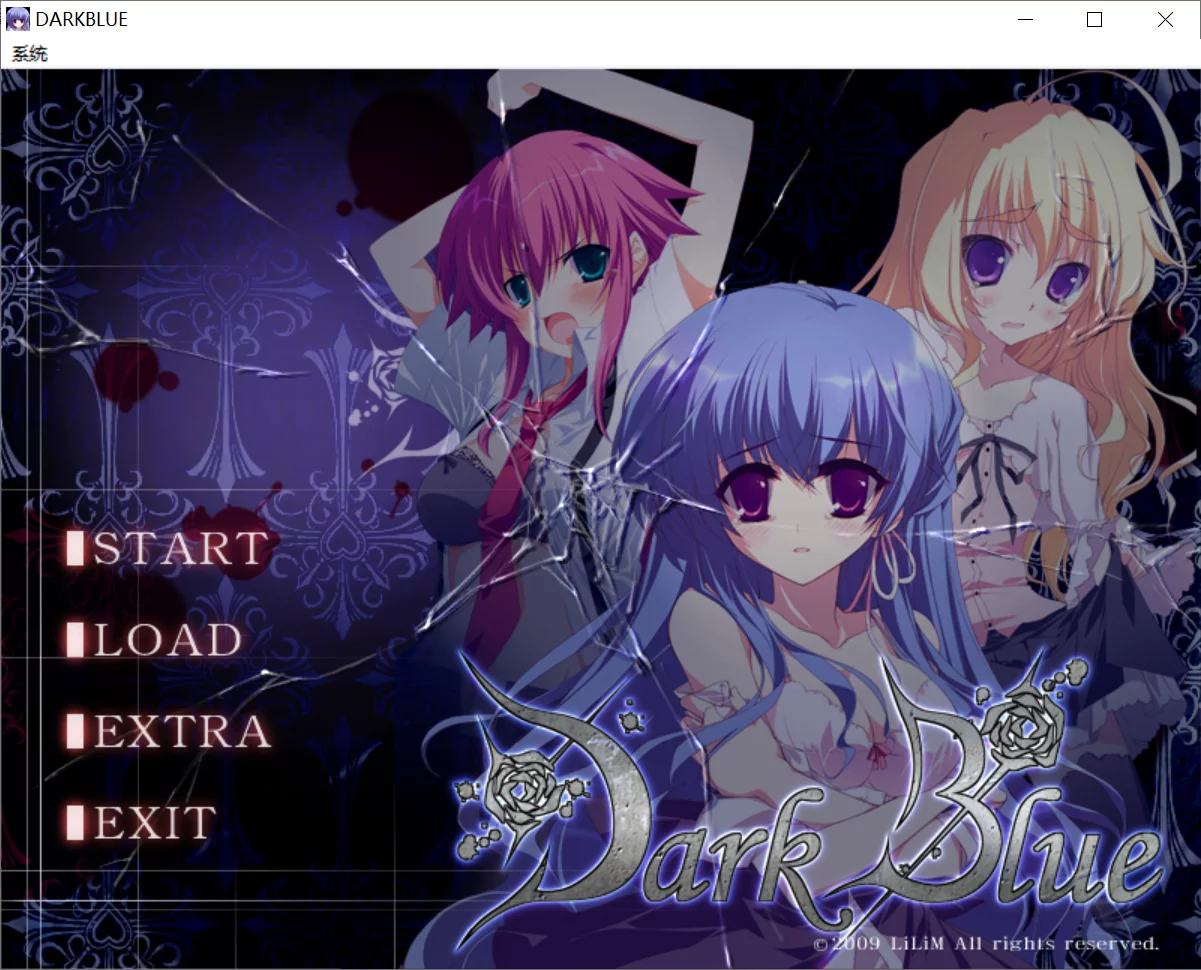The height and width of the screenshot is (970, 1201).
Task: Maximize the DARKBLUE window
Action: coord(1094,19)
